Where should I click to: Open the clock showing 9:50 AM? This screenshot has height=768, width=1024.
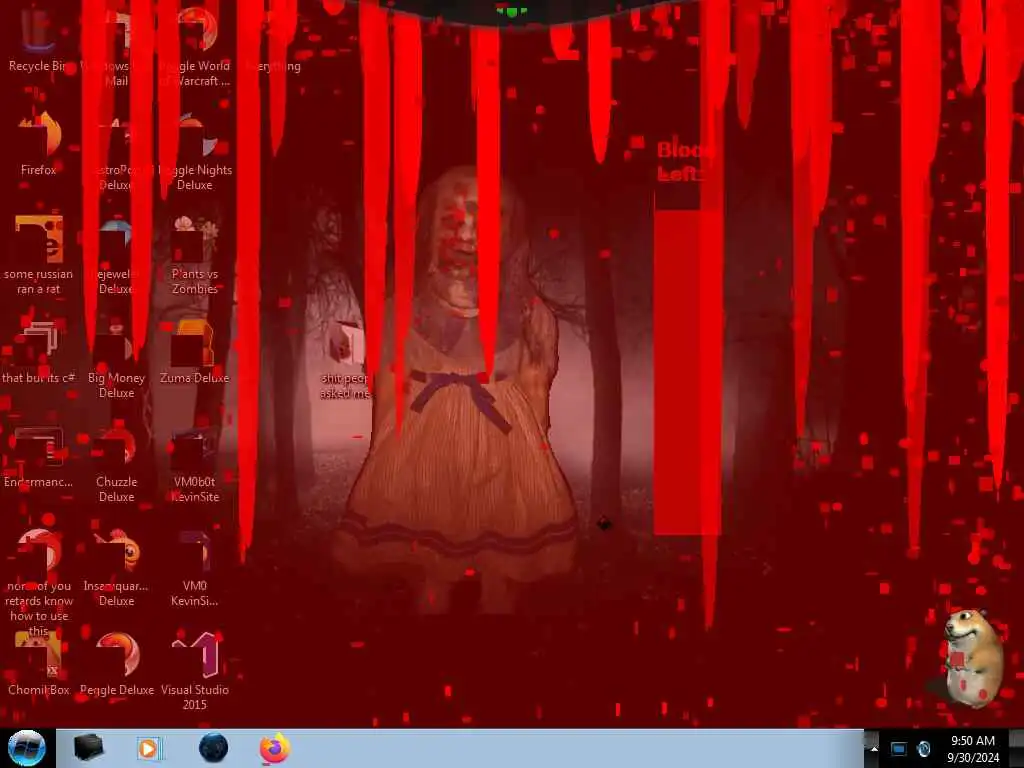(x=972, y=749)
